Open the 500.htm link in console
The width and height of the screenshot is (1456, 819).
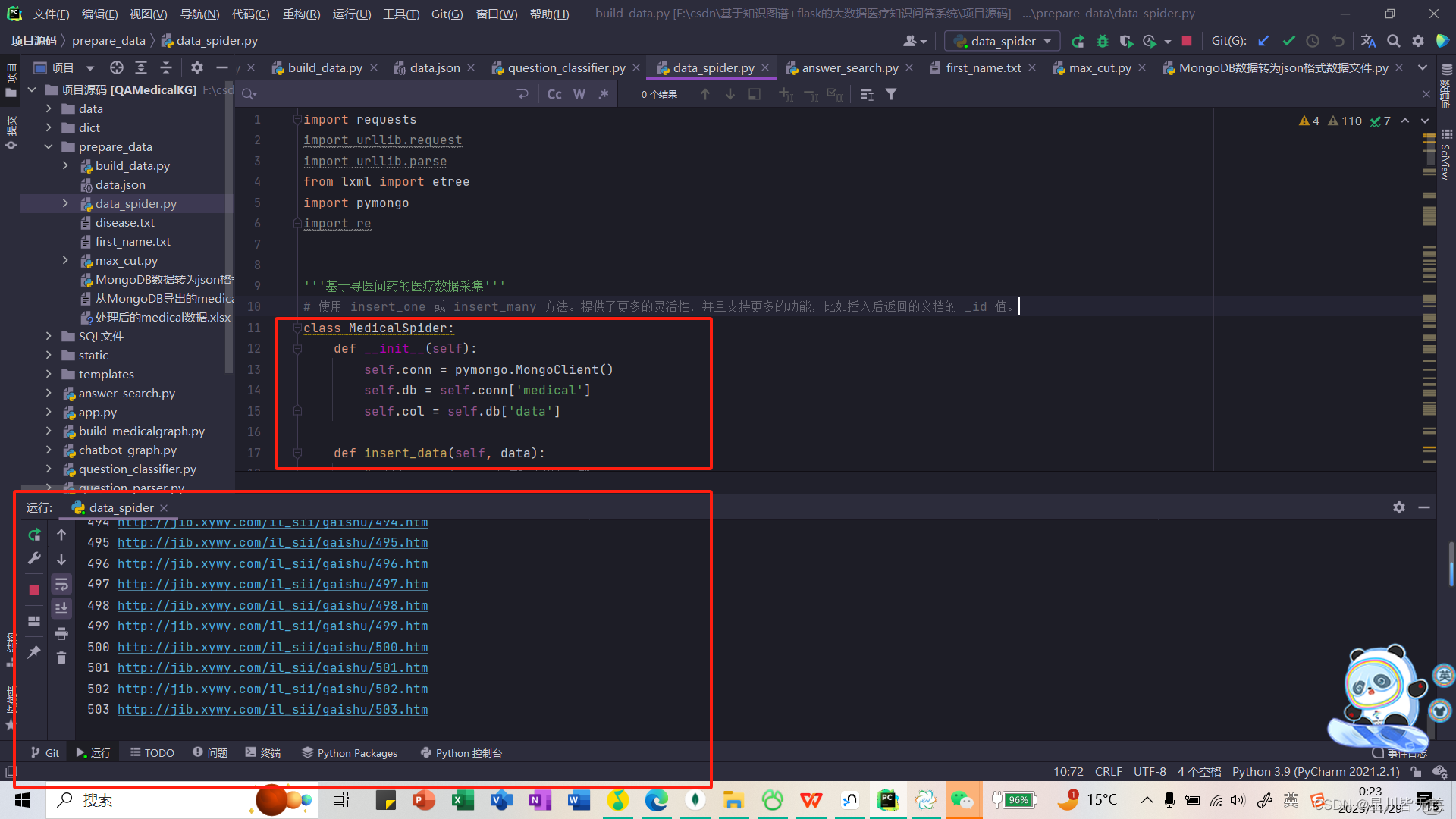point(272,647)
